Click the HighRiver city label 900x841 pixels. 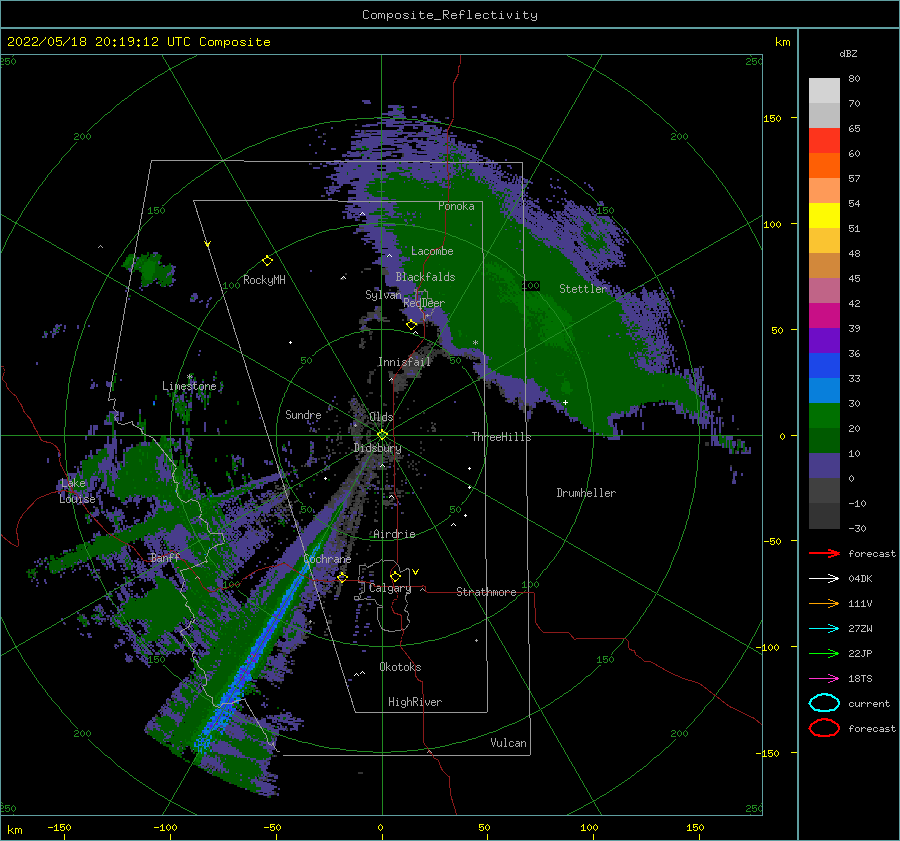[x=415, y=702]
